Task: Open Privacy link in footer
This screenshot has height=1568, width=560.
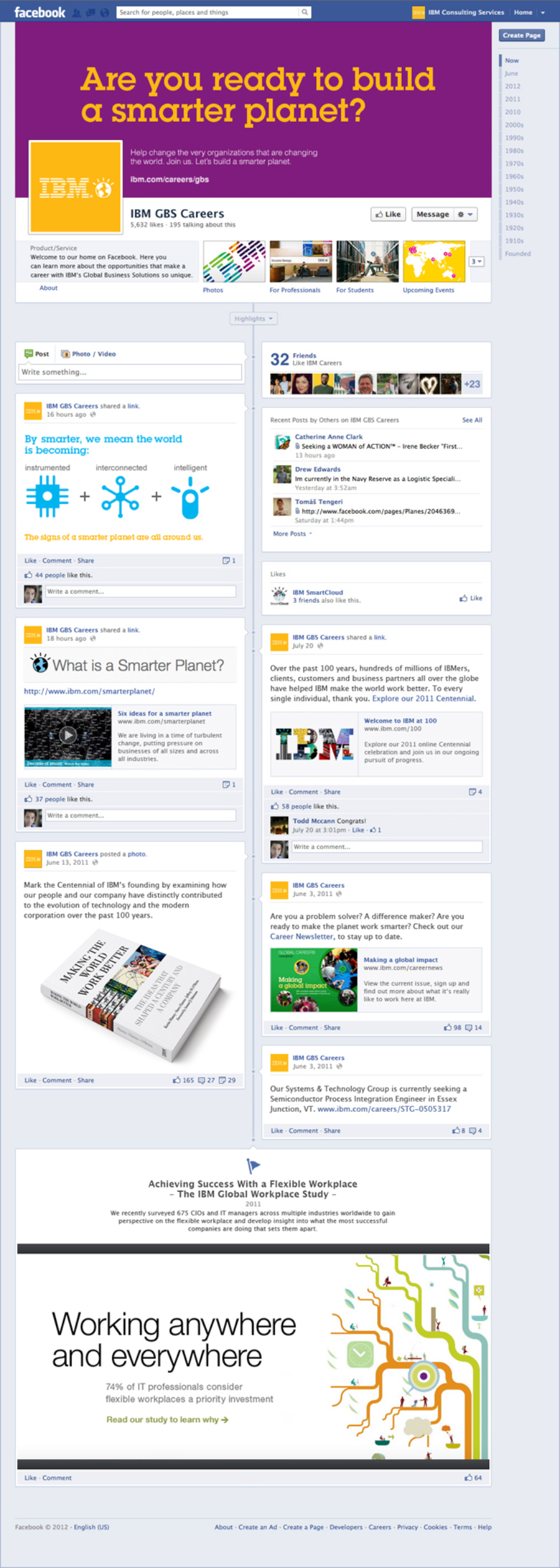Action: [408, 1526]
